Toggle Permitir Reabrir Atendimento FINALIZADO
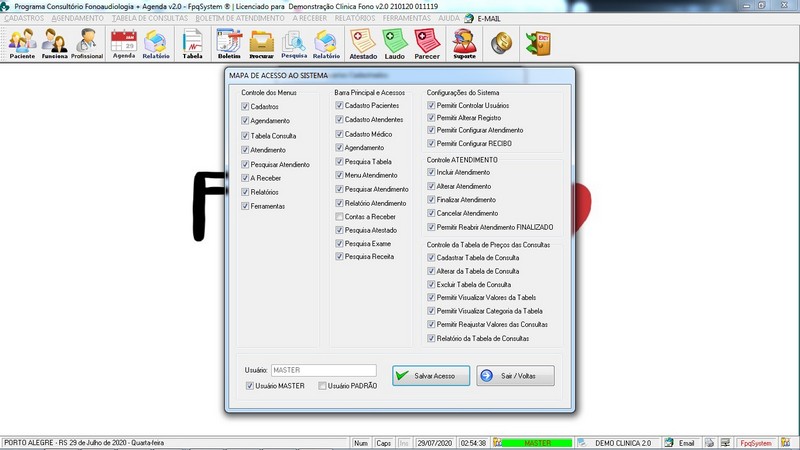This screenshot has width=800, height=450. tap(431, 227)
